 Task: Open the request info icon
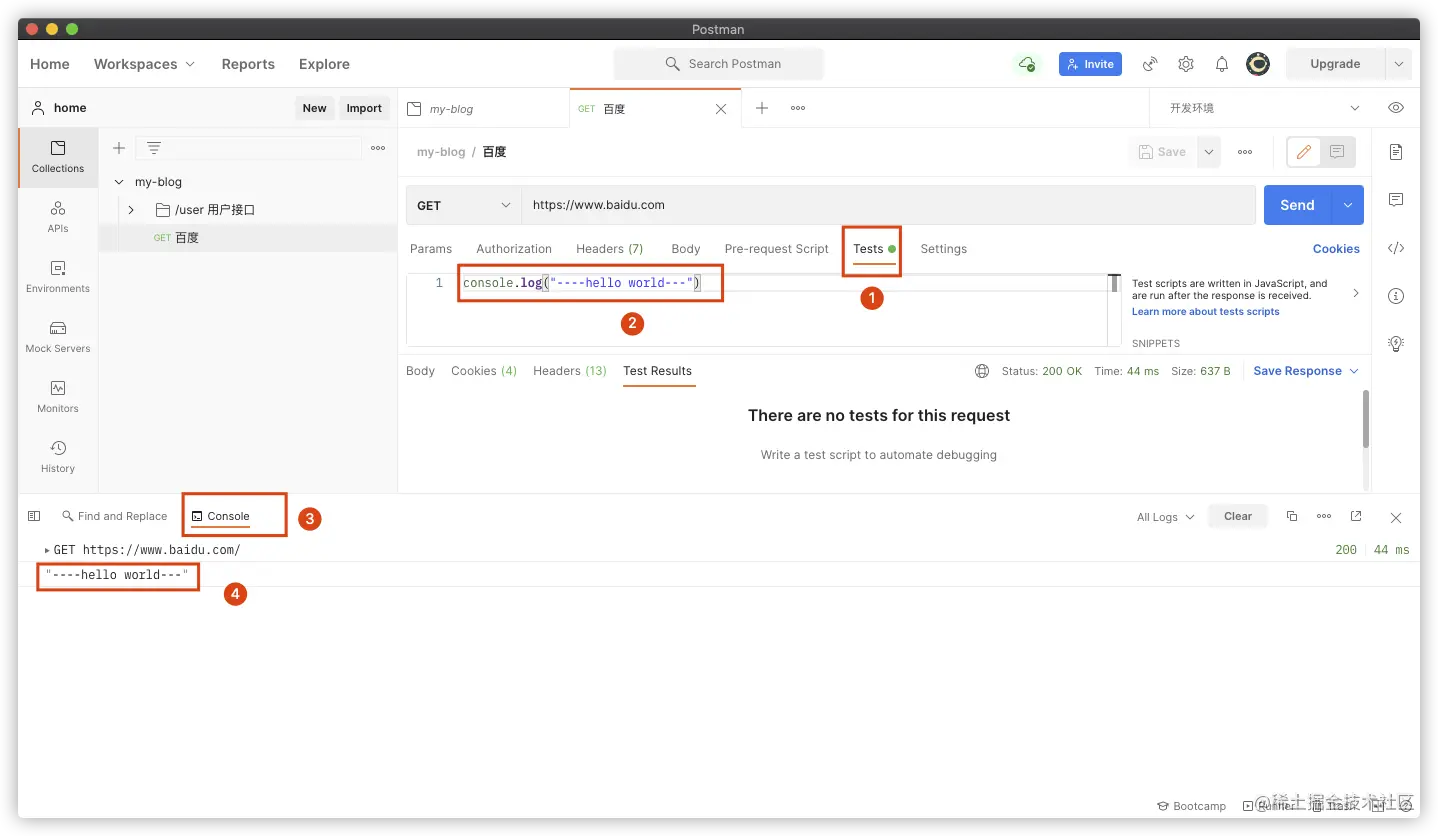(1396, 296)
